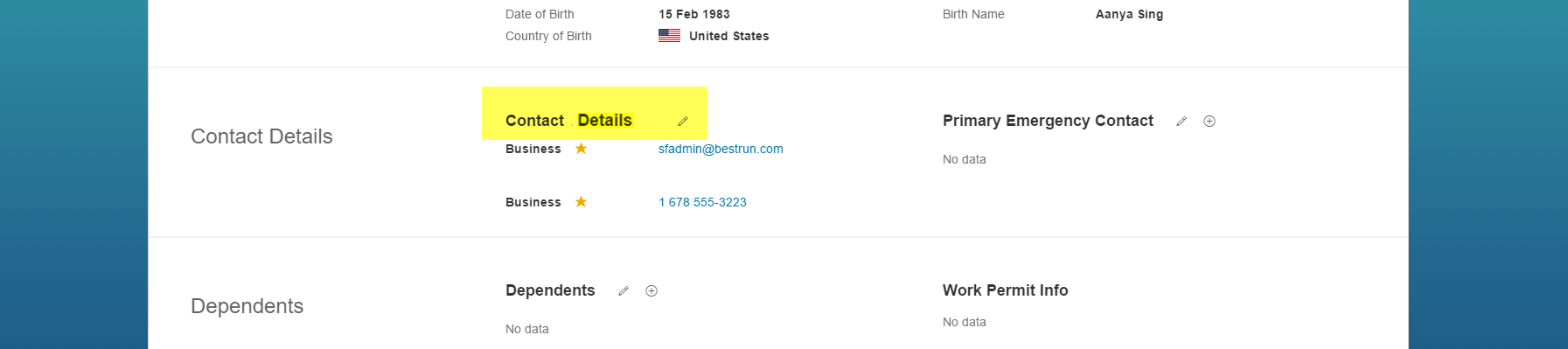This screenshot has height=349, width=1568.
Task: Click the Date of Birth value 15 Feb 1983
Action: pyautogui.click(x=693, y=14)
